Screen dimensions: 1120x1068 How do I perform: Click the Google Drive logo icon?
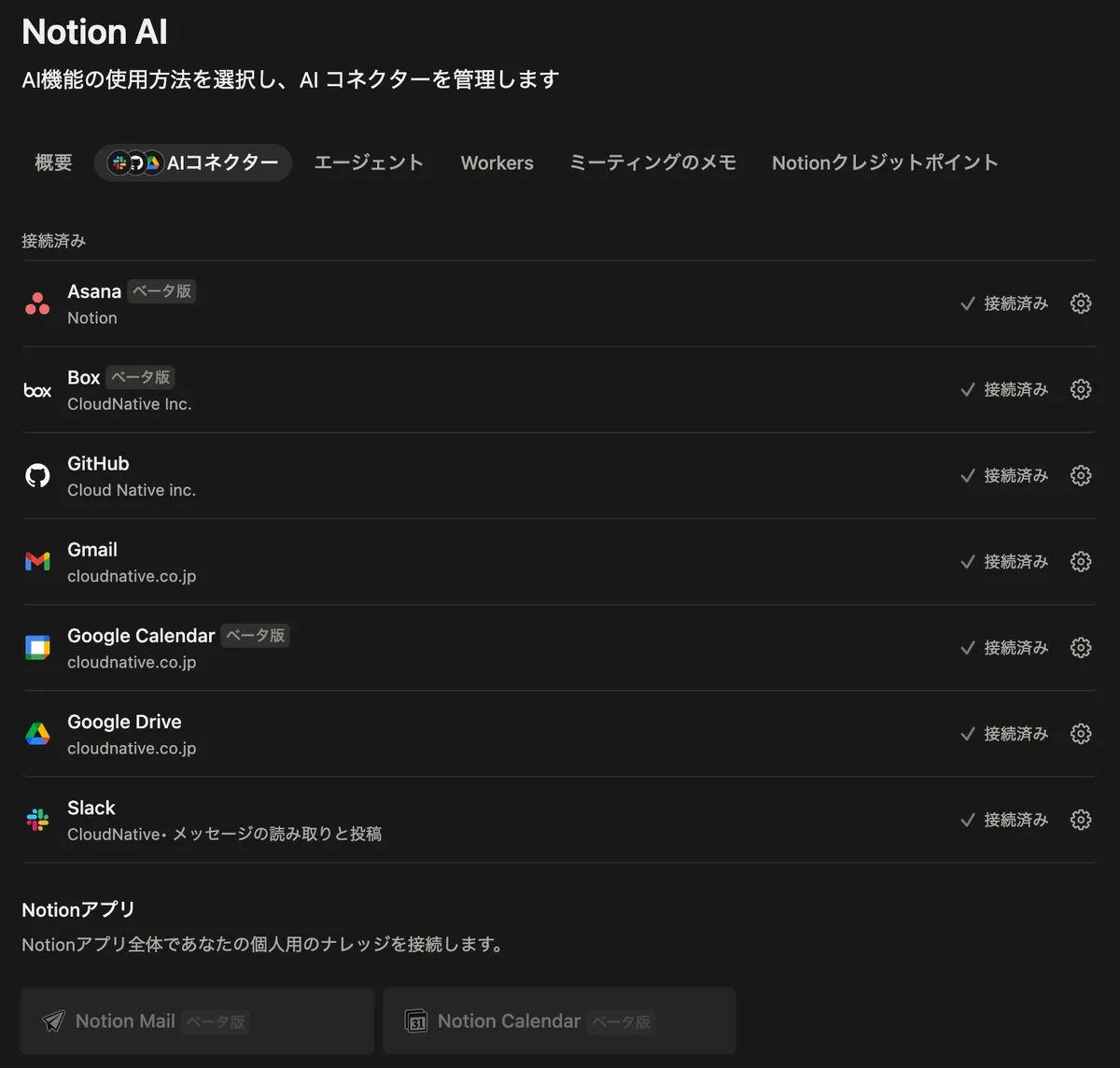(37, 734)
